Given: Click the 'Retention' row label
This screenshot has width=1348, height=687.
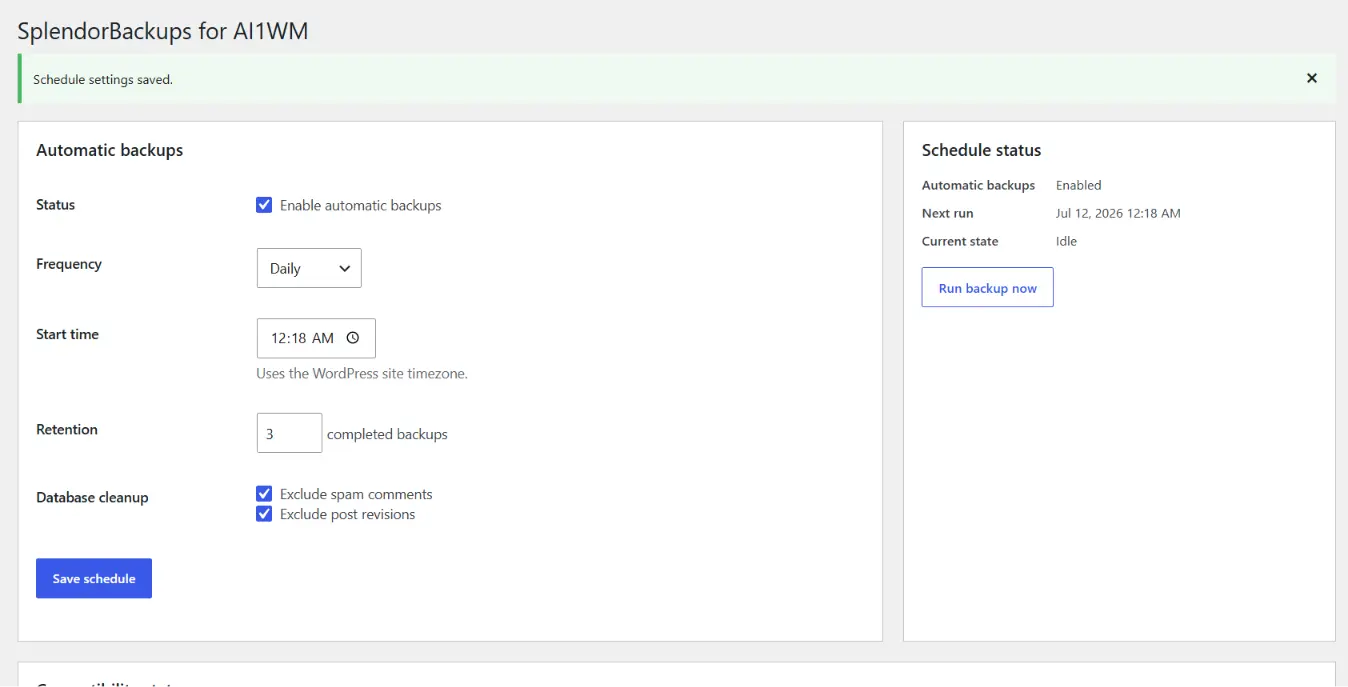Looking at the screenshot, I should coord(67,429).
